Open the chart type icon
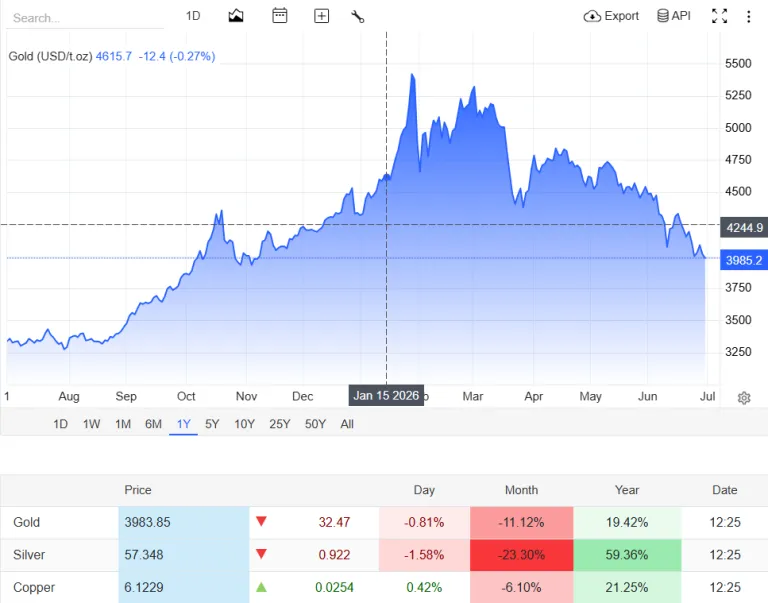 [x=236, y=16]
